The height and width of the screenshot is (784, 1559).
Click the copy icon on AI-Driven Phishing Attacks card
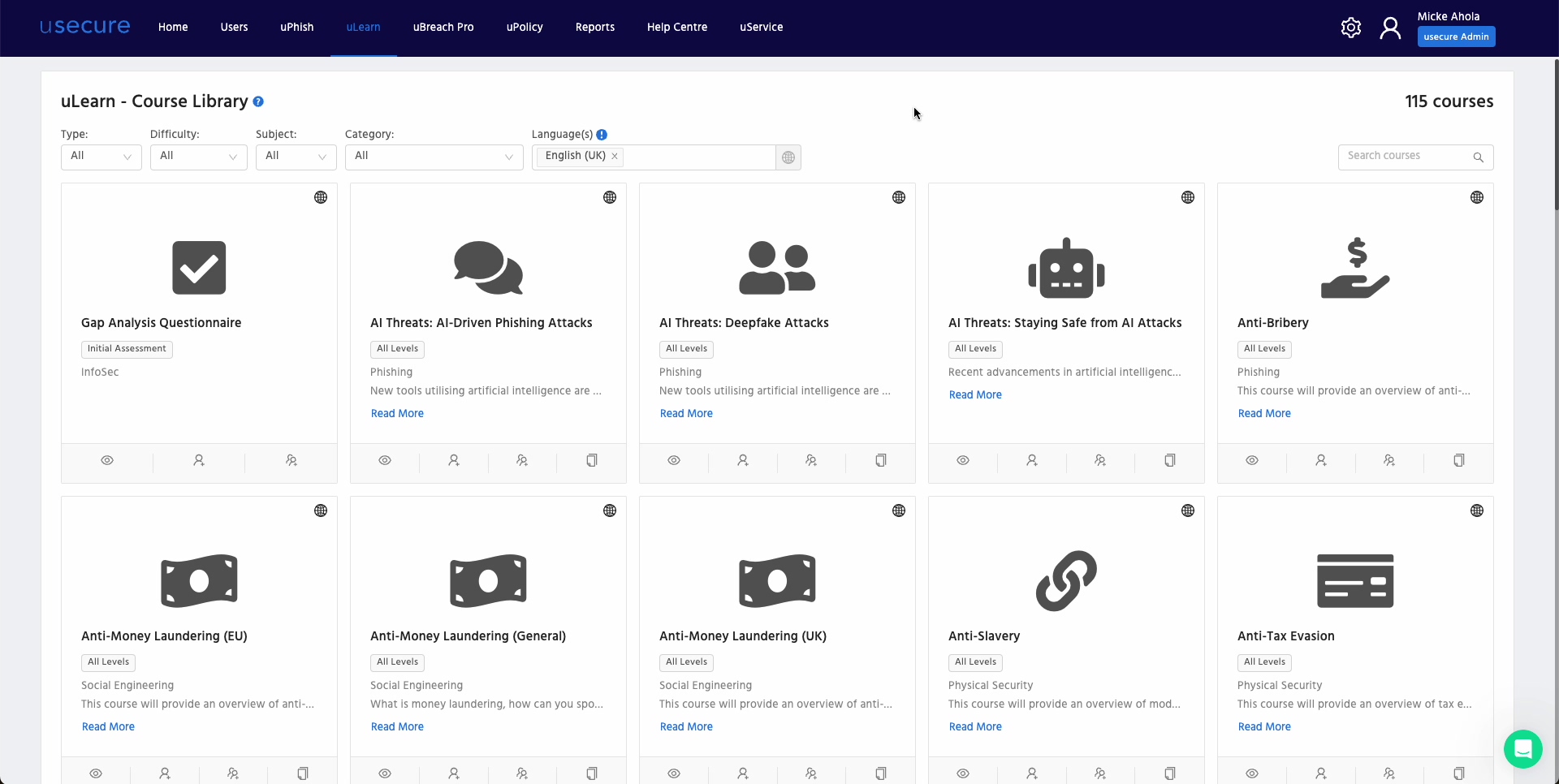(x=592, y=461)
